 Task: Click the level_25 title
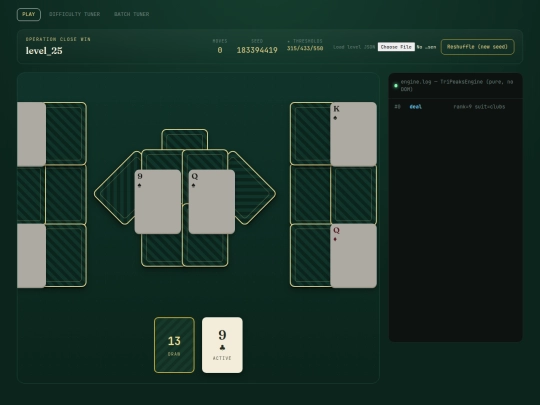click(44, 51)
